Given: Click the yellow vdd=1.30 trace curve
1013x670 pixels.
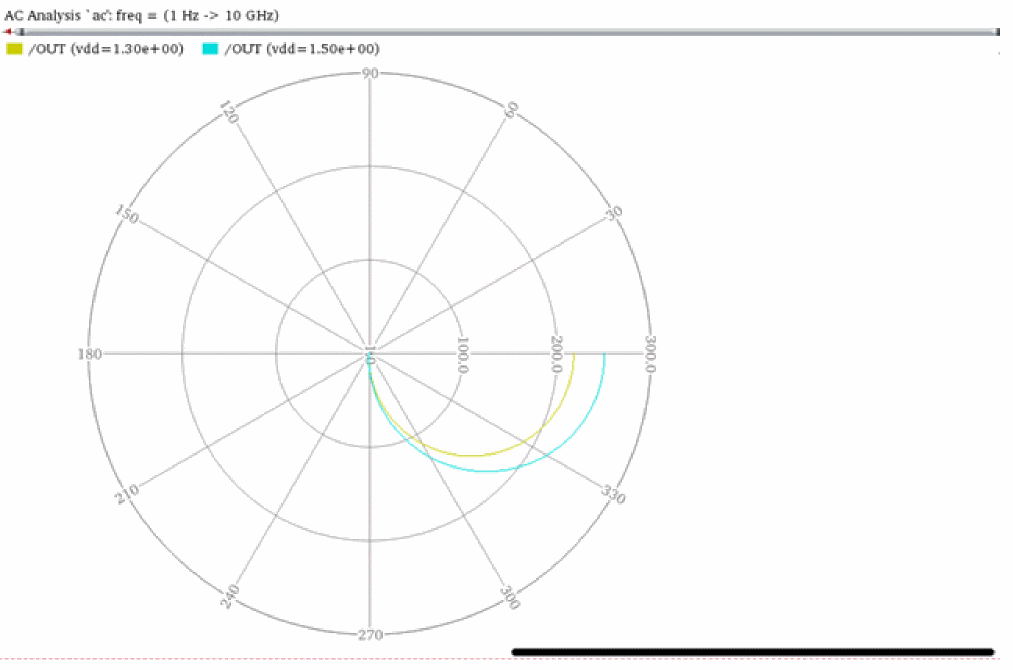Looking at the screenshot, I should [474, 455].
